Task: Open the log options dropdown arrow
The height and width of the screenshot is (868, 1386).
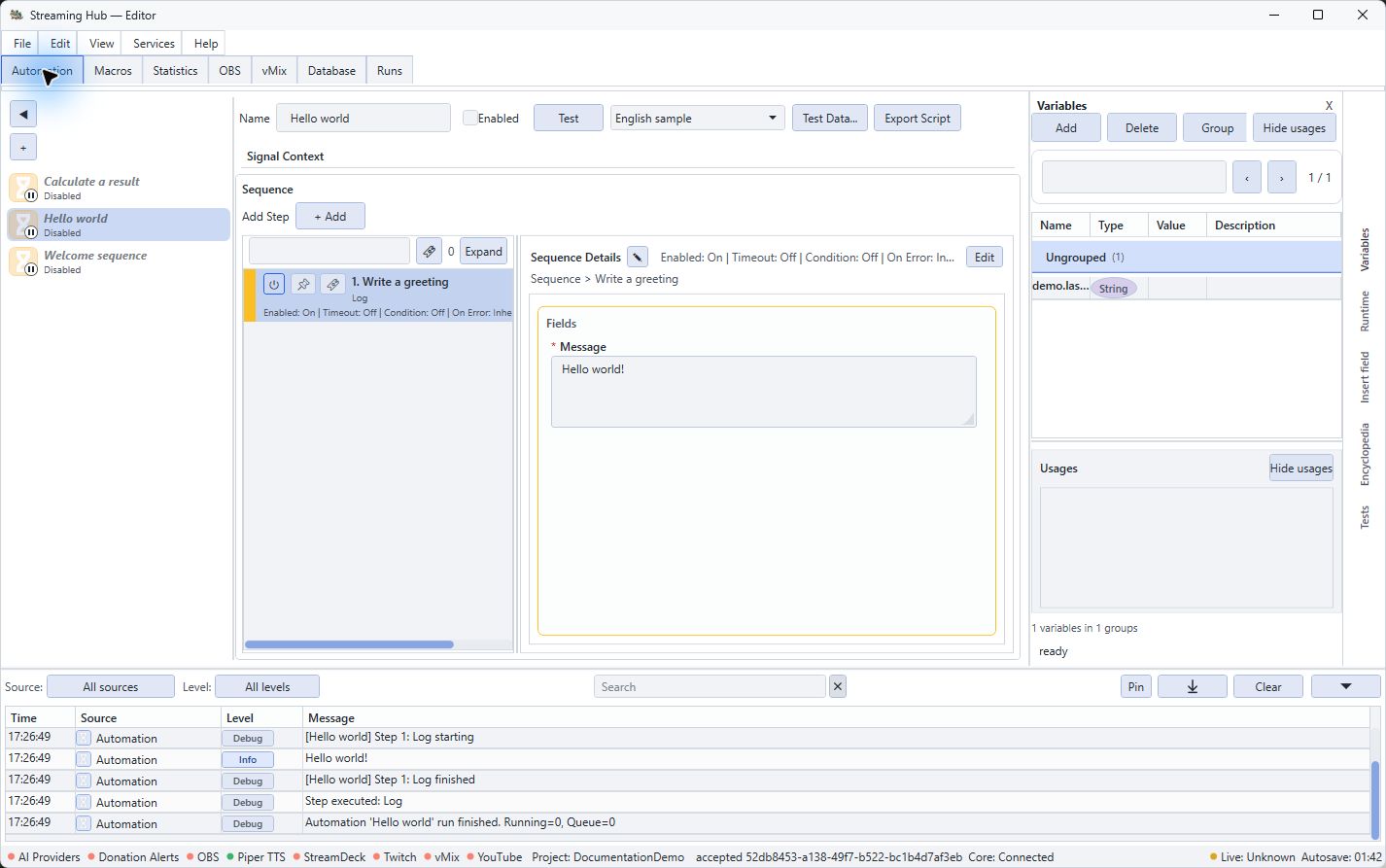Action: coord(1346,686)
